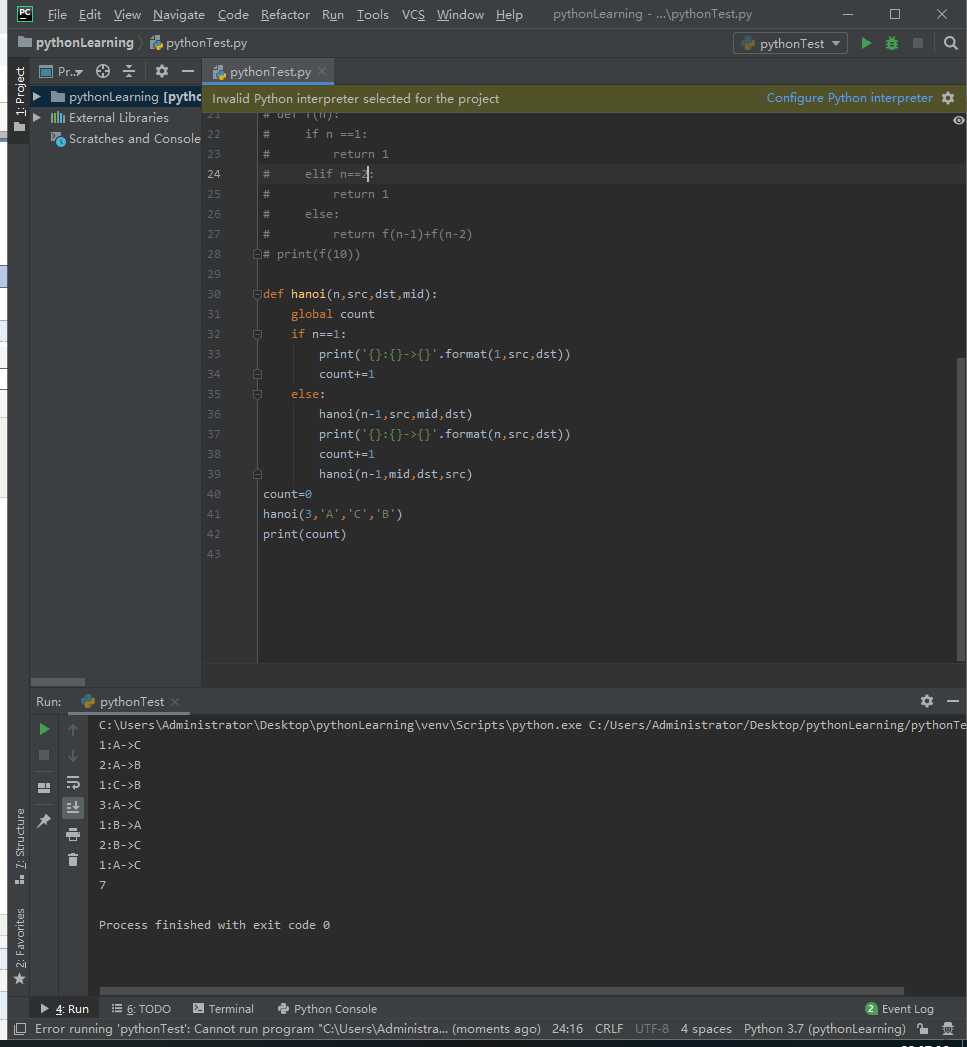This screenshot has height=1047, width=967.
Task: Click the Project panel horizontal scrollbar
Action: pyautogui.click(x=58, y=682)
